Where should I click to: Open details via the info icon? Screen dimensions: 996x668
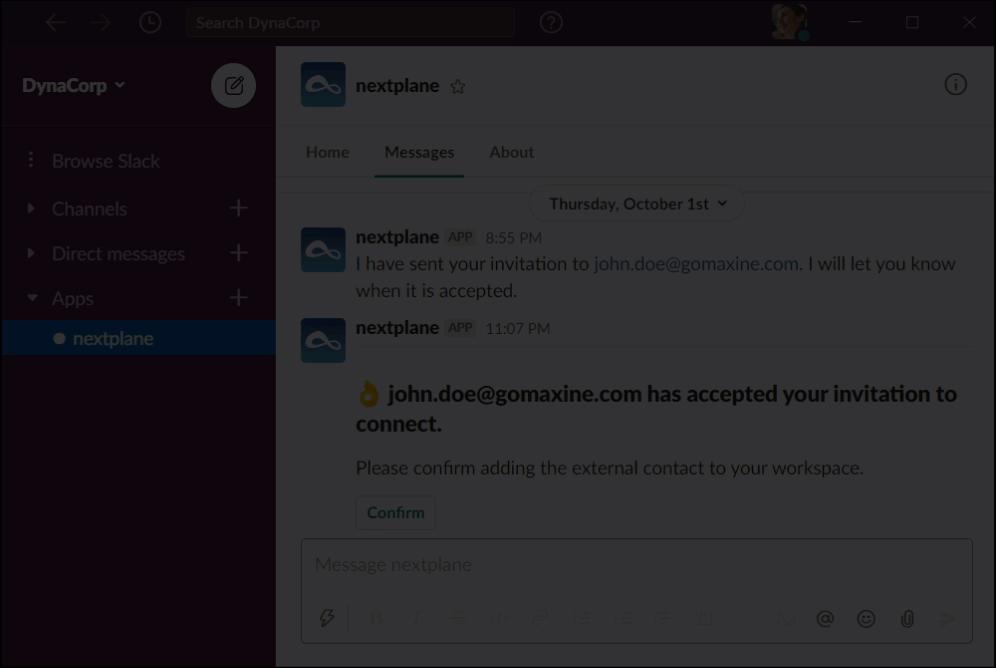(955, 84)
